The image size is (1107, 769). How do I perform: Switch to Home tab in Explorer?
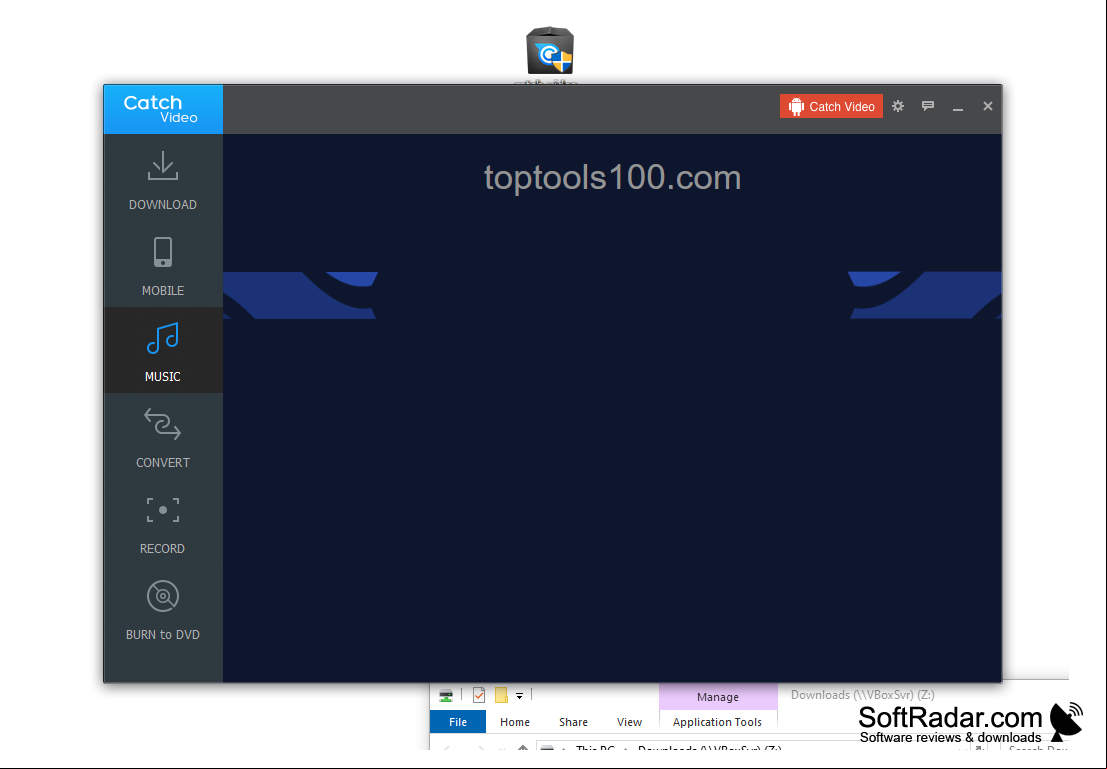click(x=515, y=722)
